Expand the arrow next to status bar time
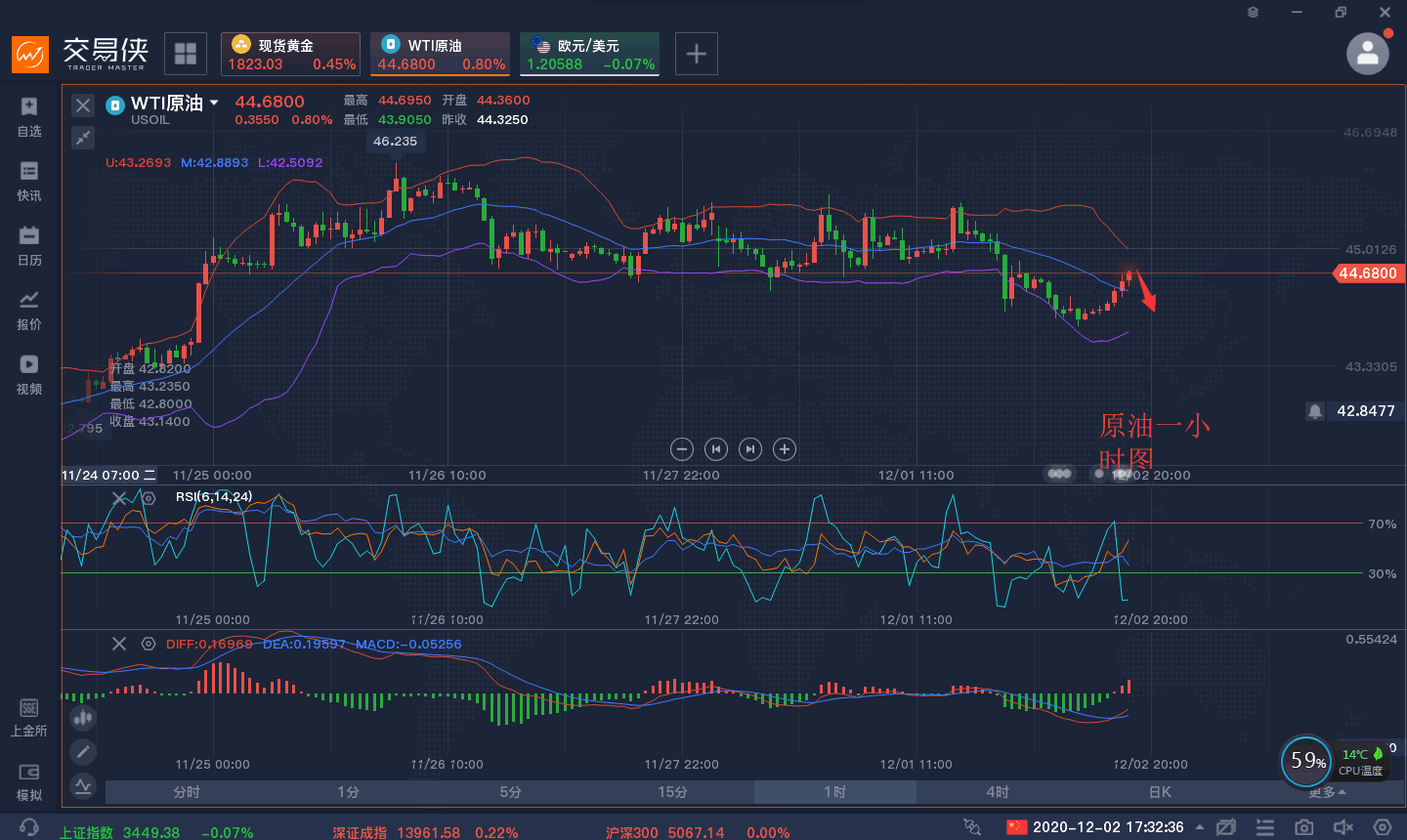Screen dimensions: 1407x840 coord(1200,827)
